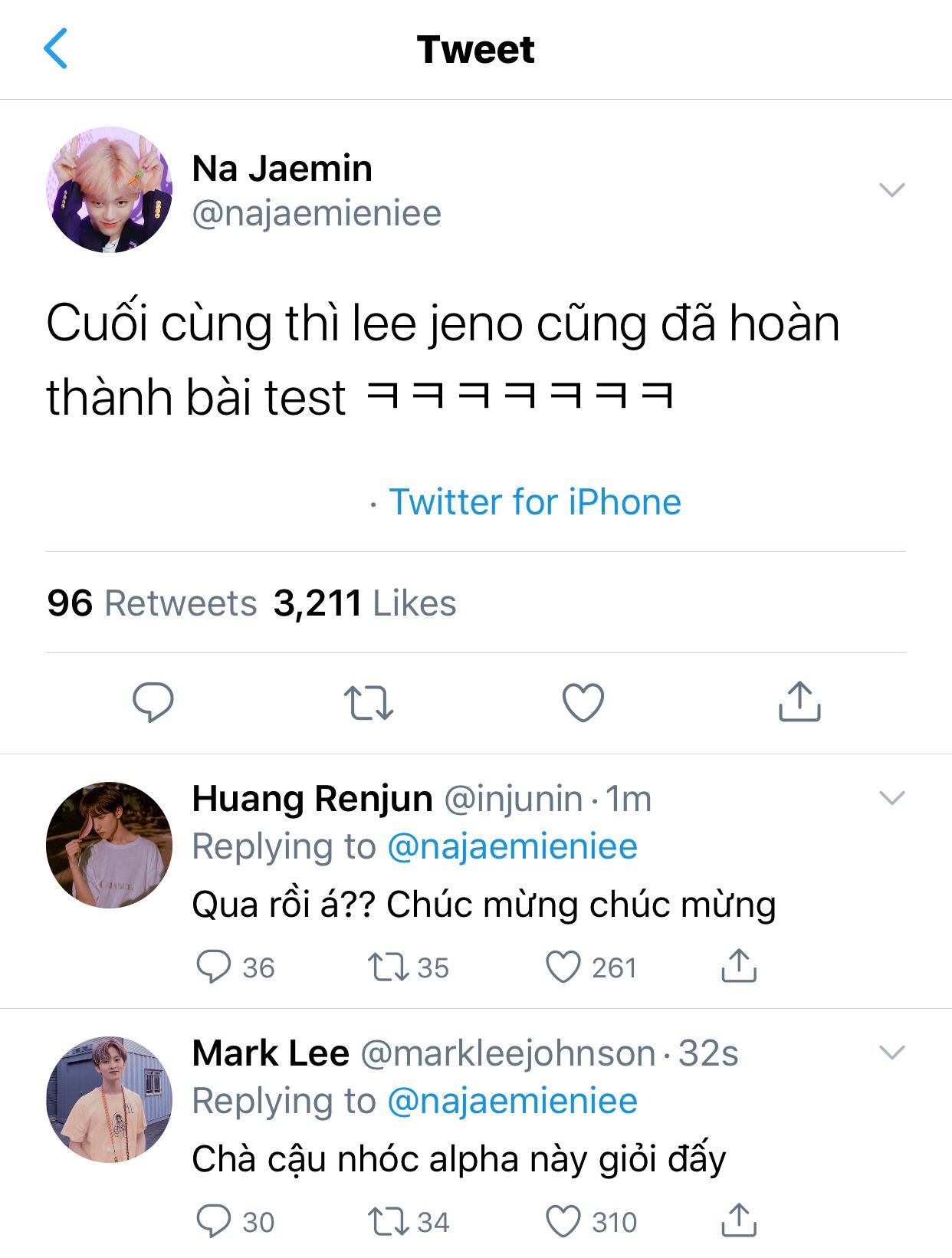Share Mark Lee's reply
This screenshot has height=1258, width=952.
pos(739,1220)
